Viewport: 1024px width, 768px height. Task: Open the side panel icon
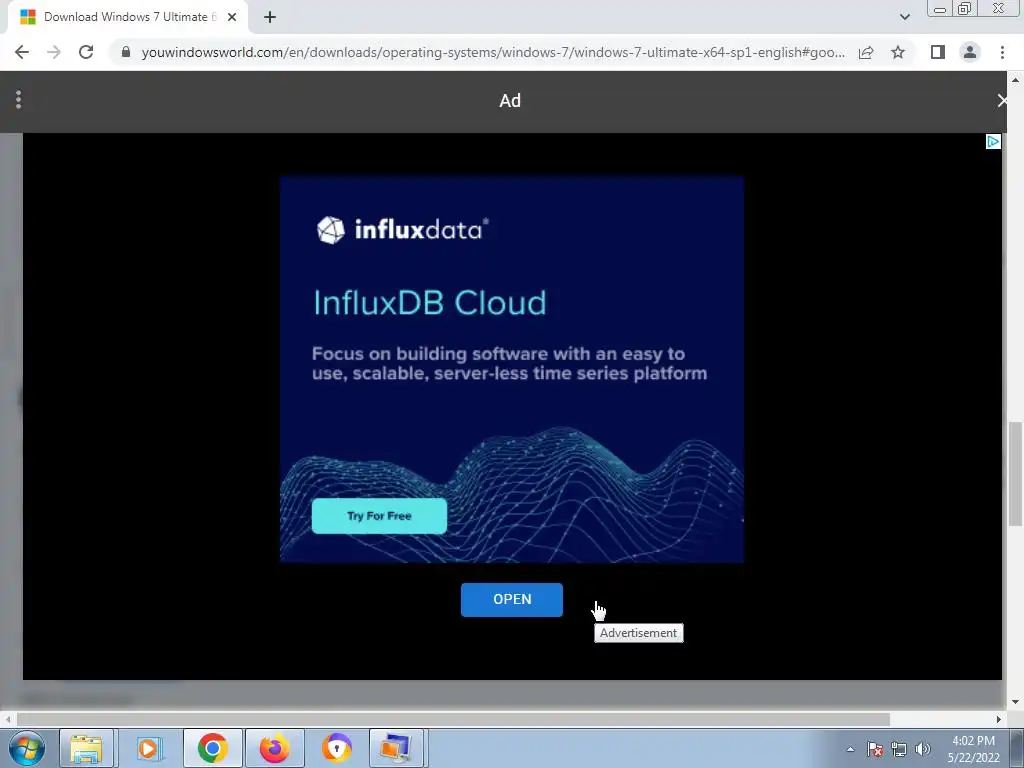tap(938, 52)
